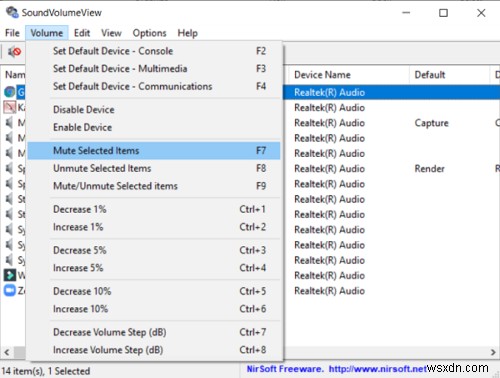Image resolution: width=500 pixels, height=378 pixels.
Task: Click the red icon of the 'K' row
Action: click(x=10, y=107)
